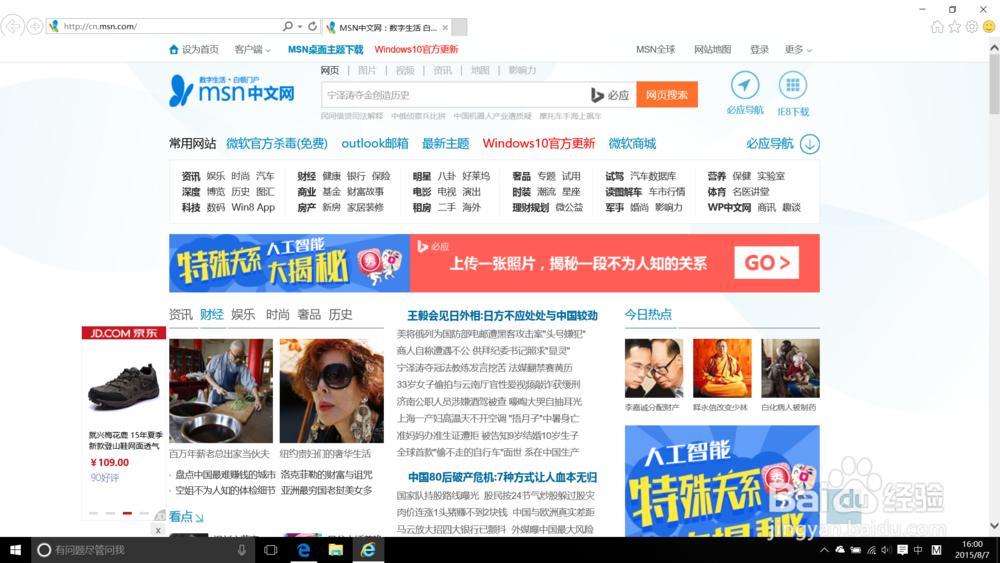Switch to the 时尚 news tab
Image resolution: width=1000 pixels, height=563 pixels.
[277, 314]
